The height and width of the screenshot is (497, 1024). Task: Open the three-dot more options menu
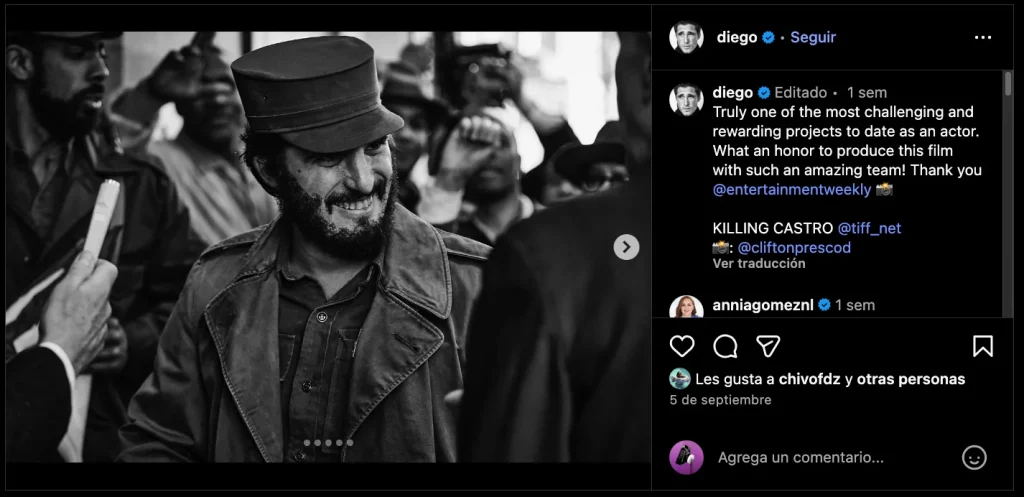(x=982, y=37)
